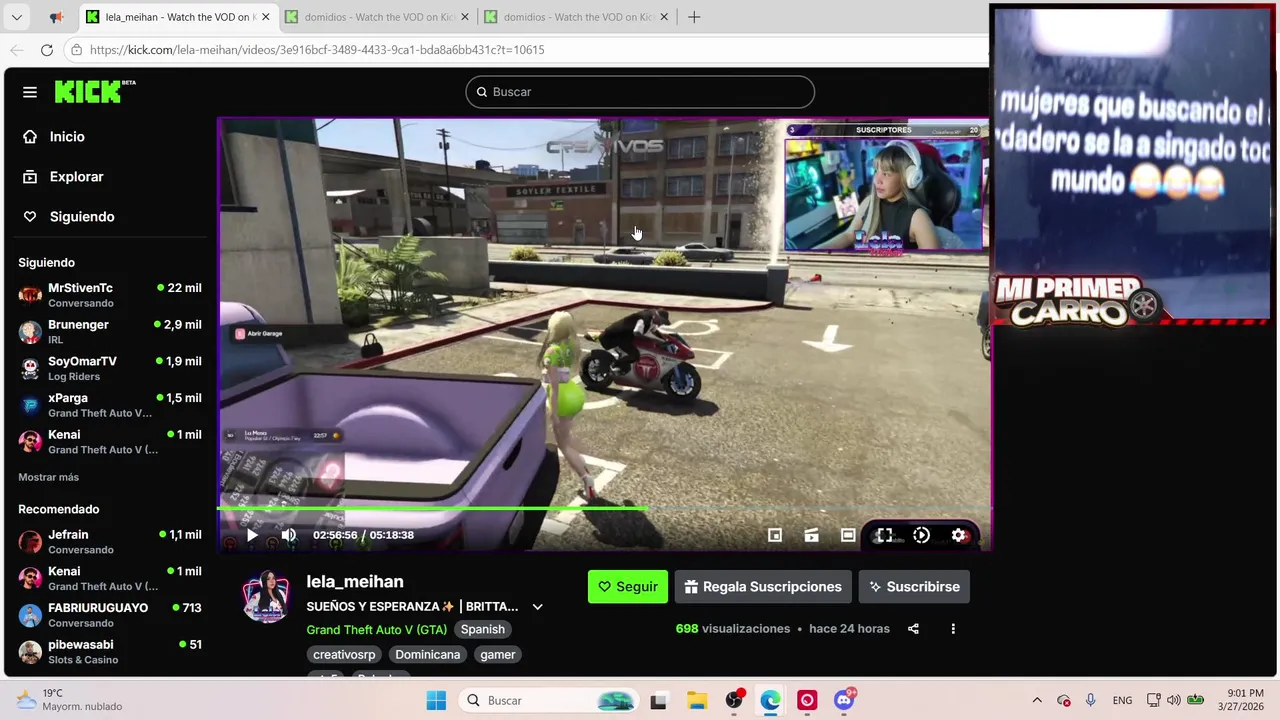This screenshot has height=720, width=1280.
Task: Click the Dominicana tag
Action: [427, 654]
